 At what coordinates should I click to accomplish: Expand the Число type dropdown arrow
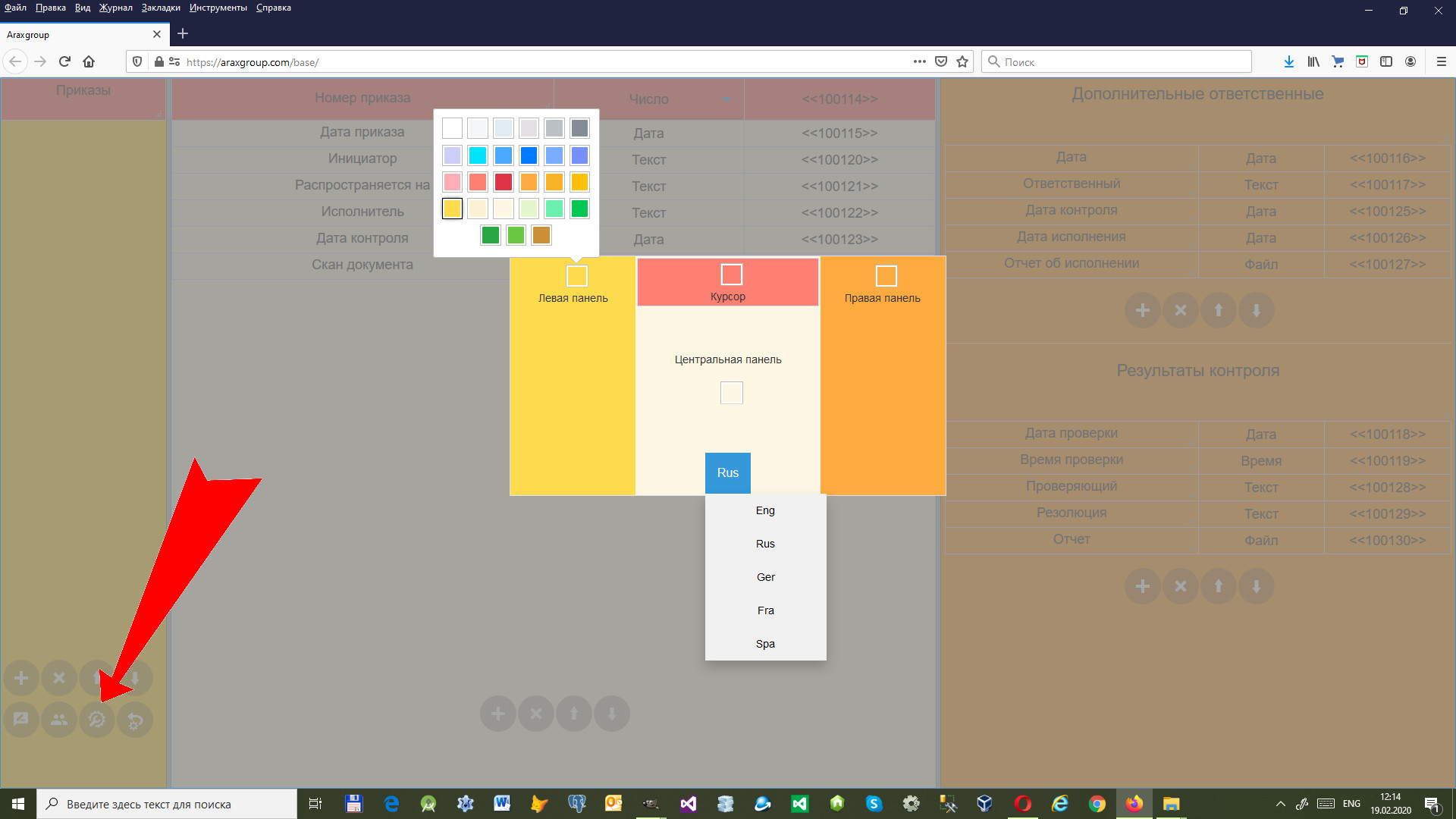click(x=726, y=99)
